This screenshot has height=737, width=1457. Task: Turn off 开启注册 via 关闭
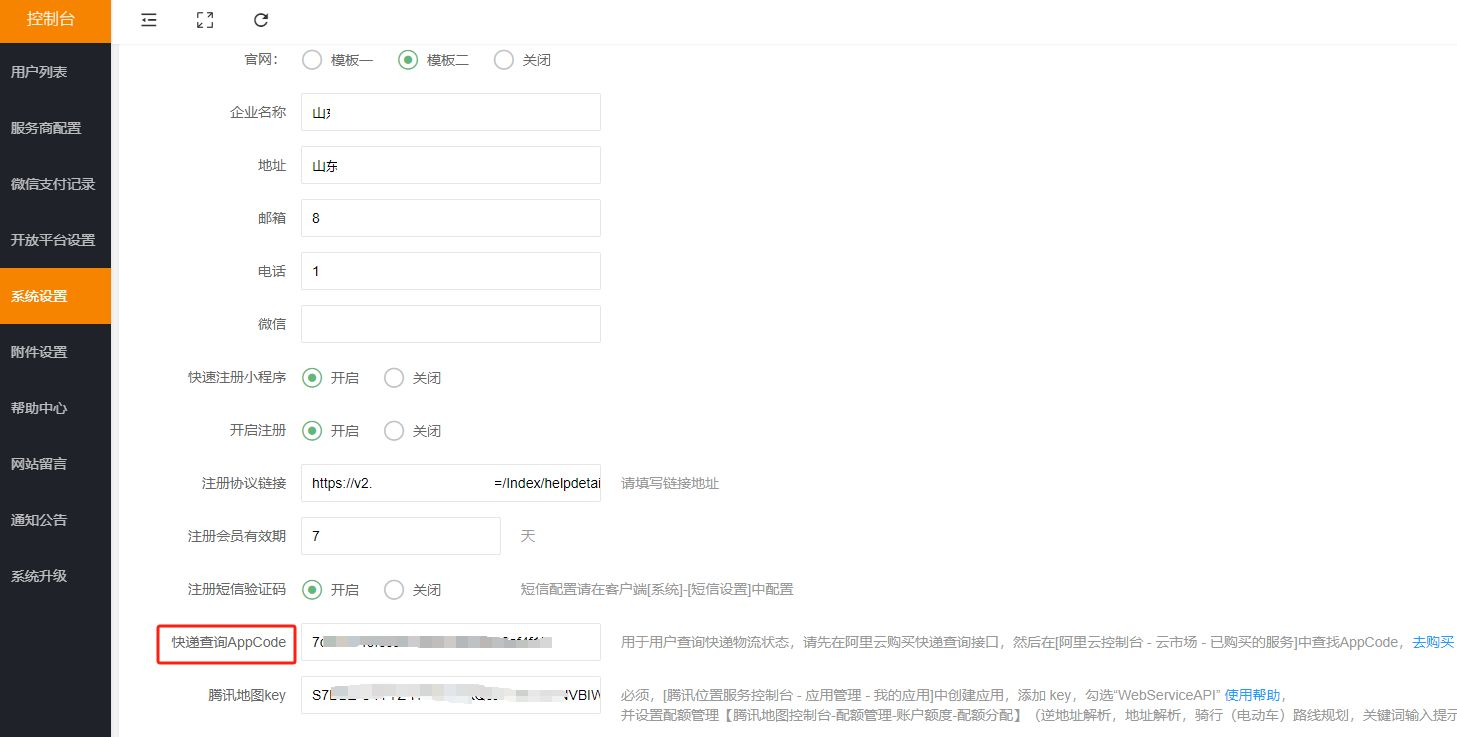[x=394, y=431]
